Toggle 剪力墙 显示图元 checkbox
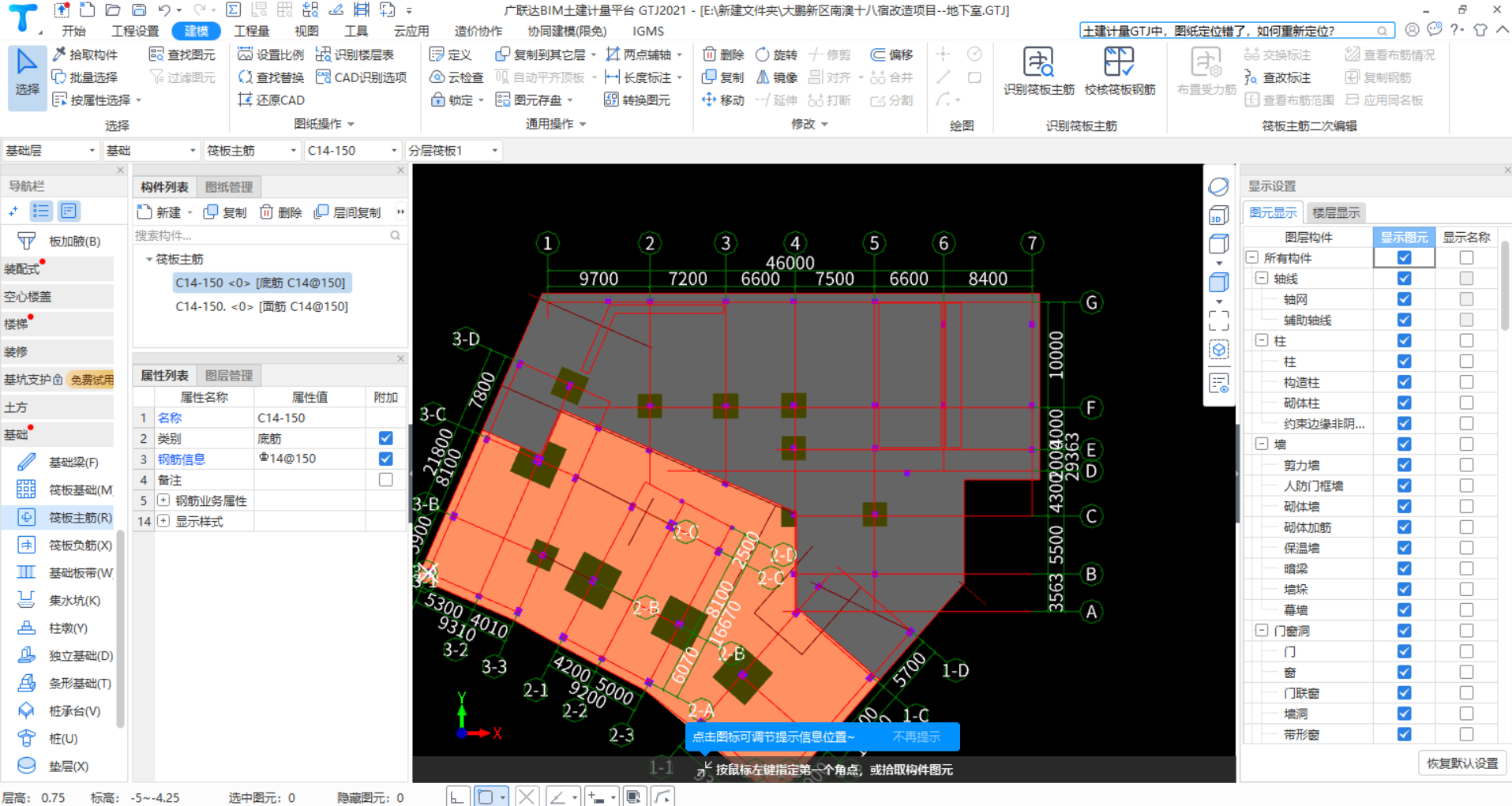The image size is (1512, 806). [1404, 465]
